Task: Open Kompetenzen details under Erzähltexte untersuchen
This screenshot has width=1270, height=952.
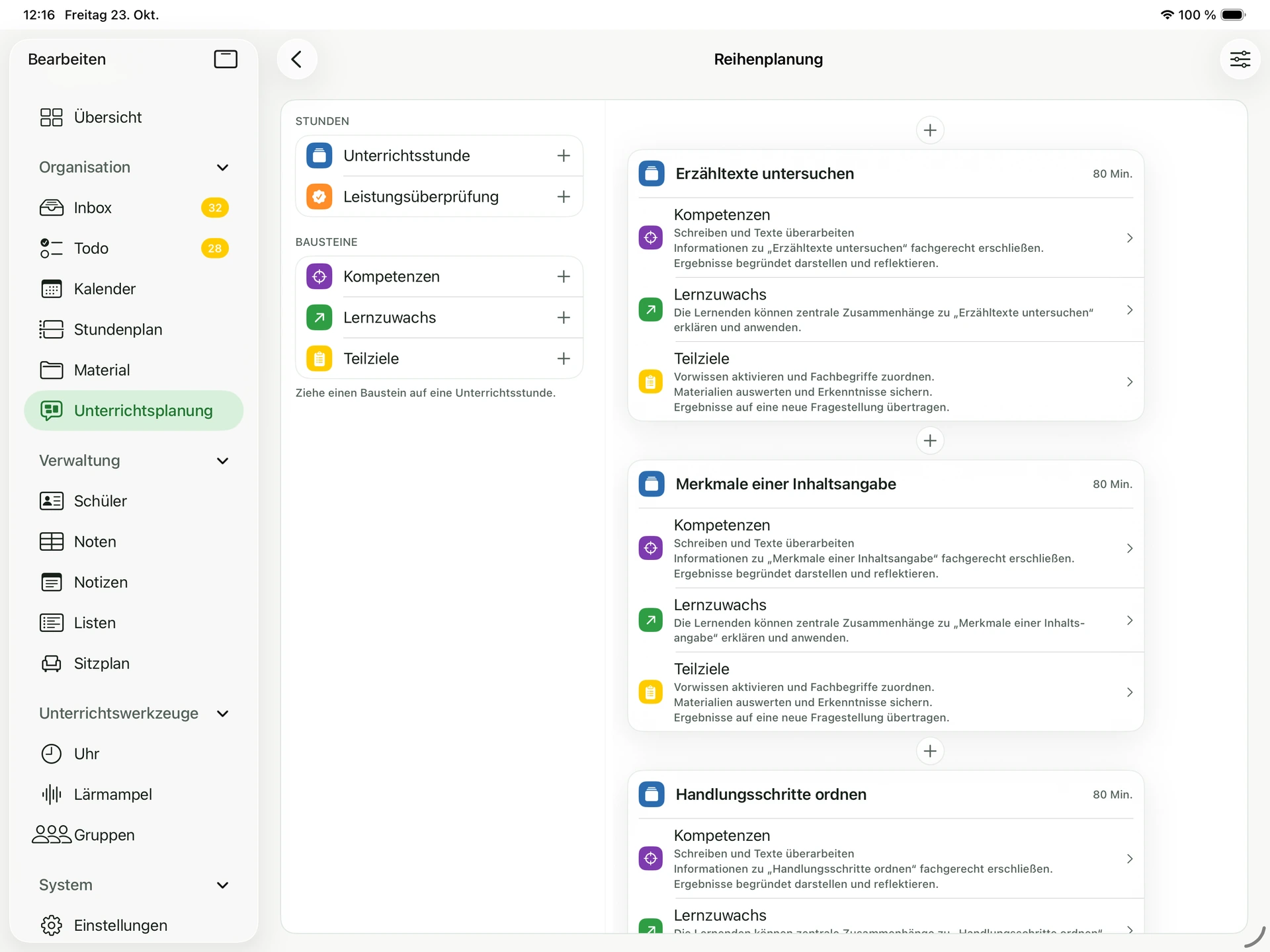Action: tap(886, 238)
